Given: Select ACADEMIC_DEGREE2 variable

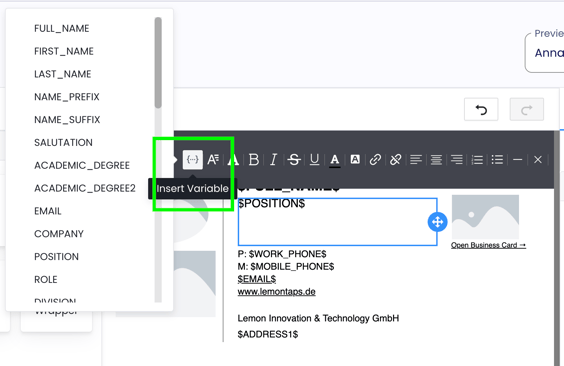Looking at the screenshot, I should pyautogui.click(x=85, y=188).
